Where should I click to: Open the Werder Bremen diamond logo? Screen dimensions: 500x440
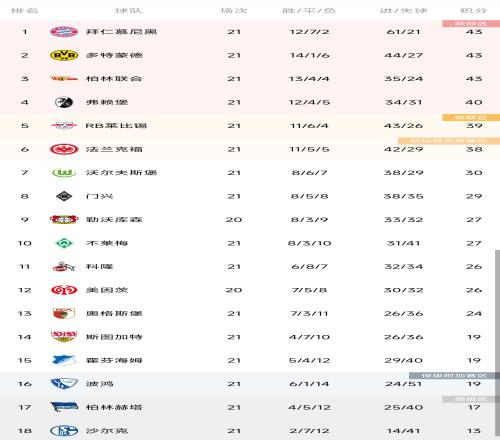tap(64, 243)
